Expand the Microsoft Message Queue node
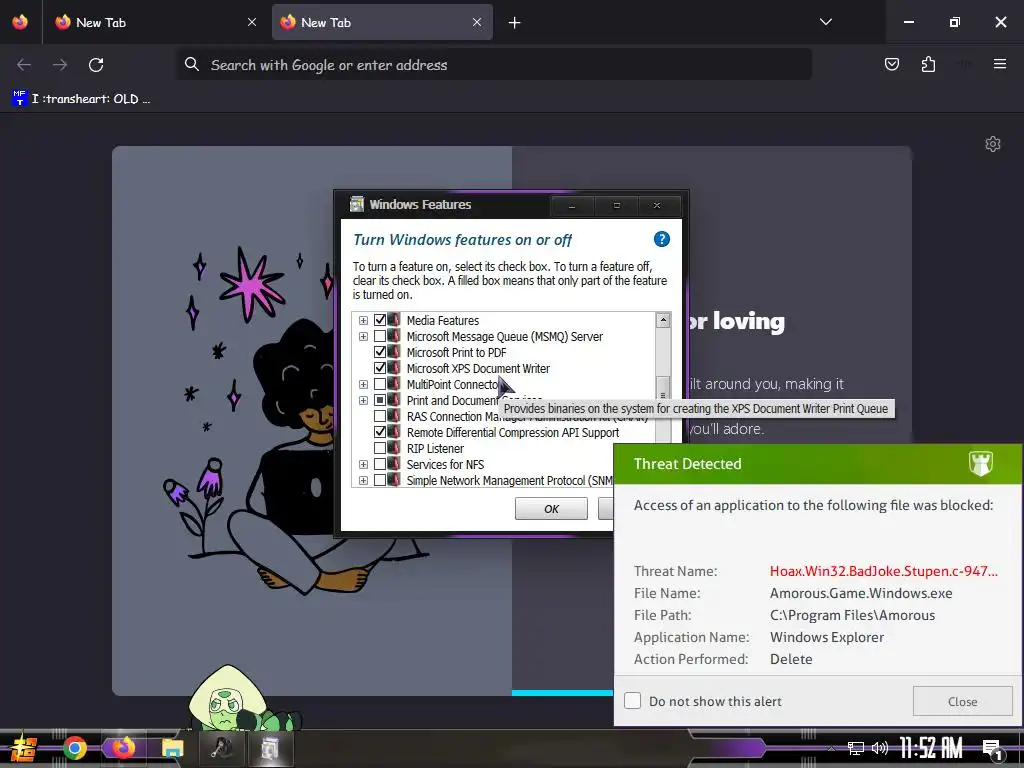The width and height of the screenshot is (1024, 768). (x=363, y=336)
